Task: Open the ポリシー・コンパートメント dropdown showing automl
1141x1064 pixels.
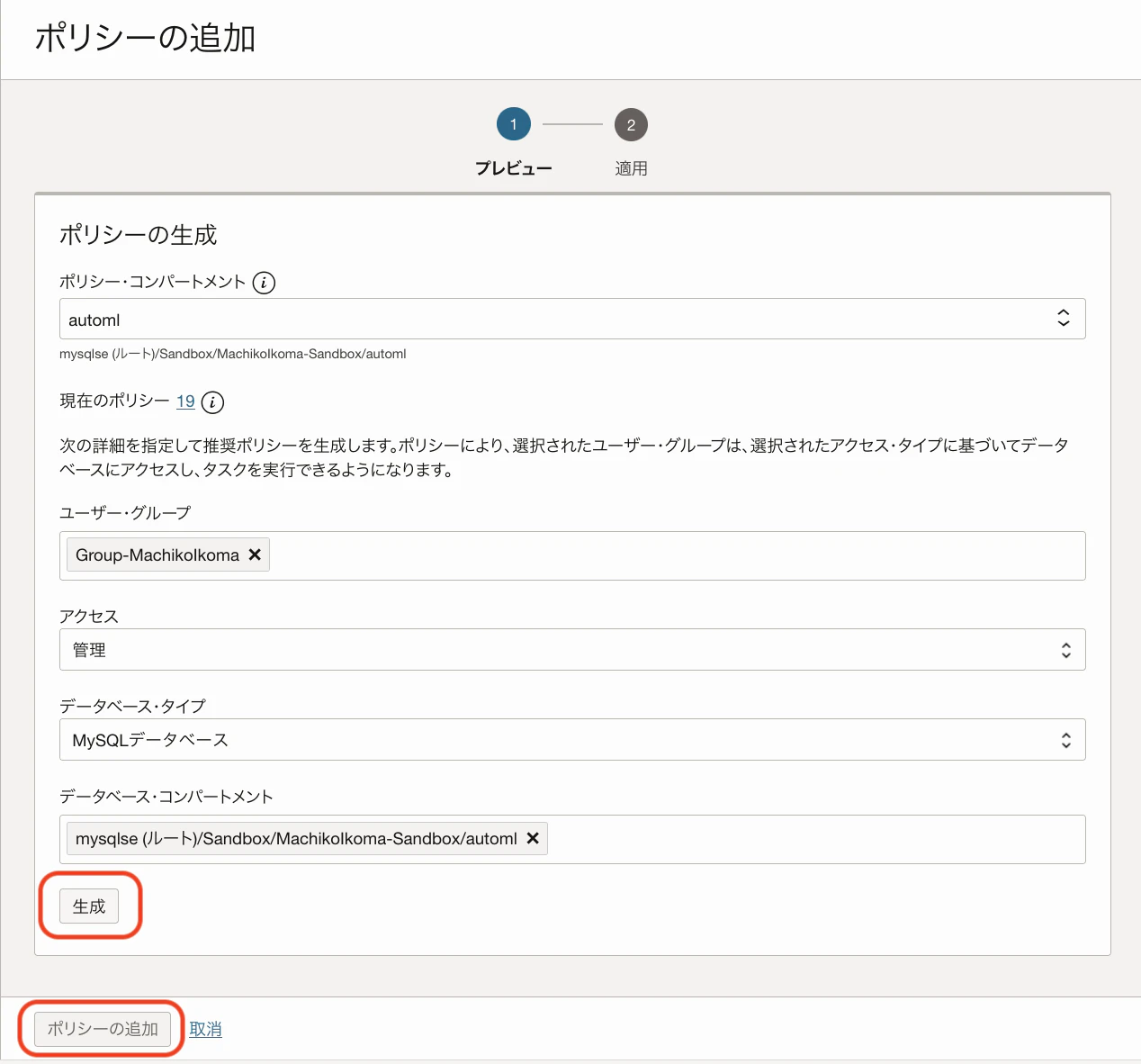Action: (x=572, y=319)
